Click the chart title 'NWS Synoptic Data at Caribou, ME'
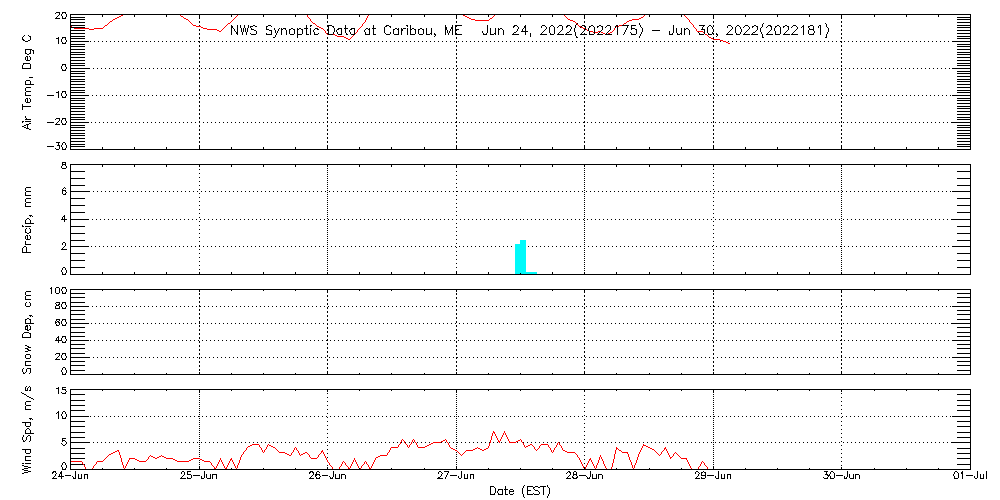 346,31
